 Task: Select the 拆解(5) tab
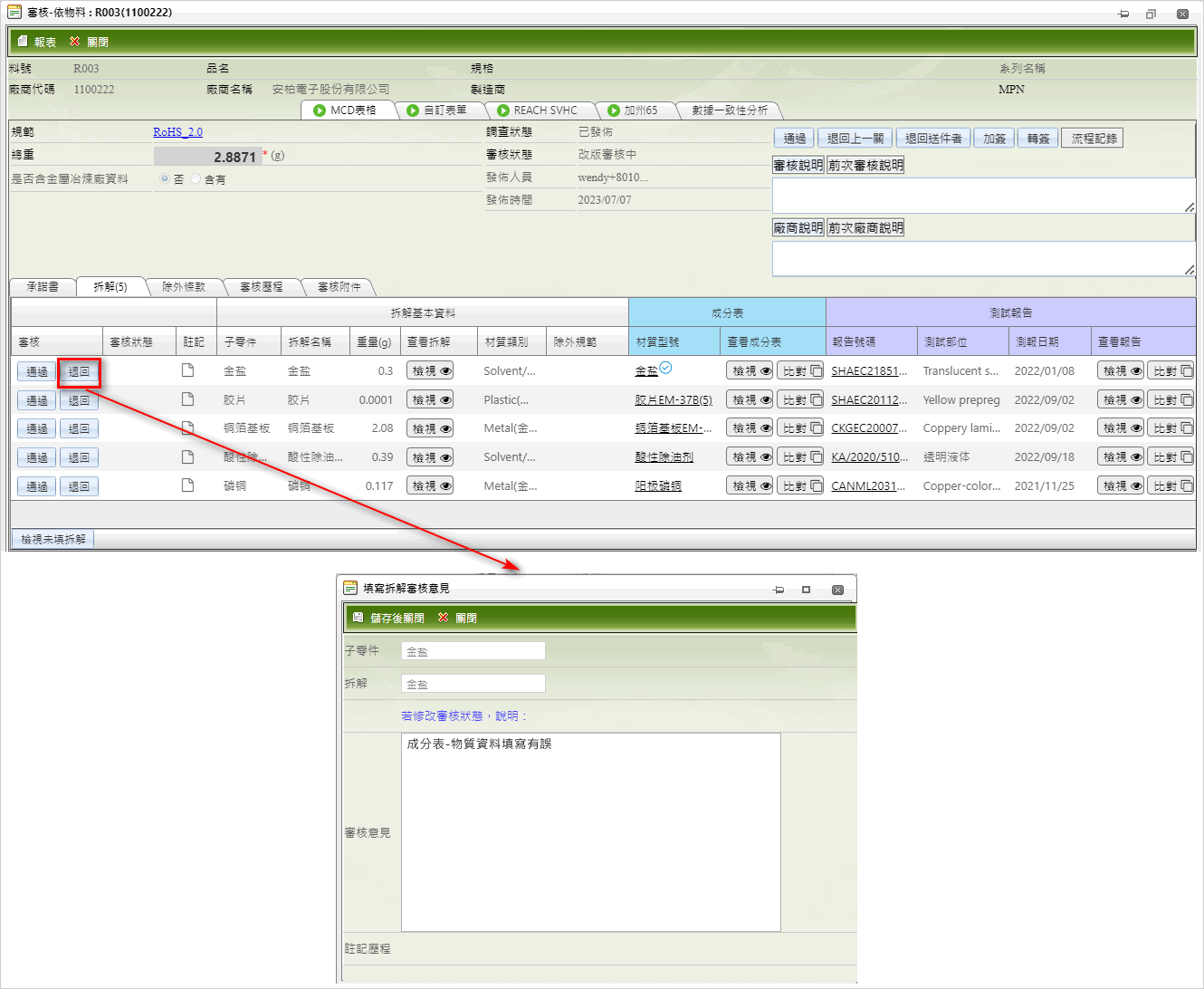point(110,287)
